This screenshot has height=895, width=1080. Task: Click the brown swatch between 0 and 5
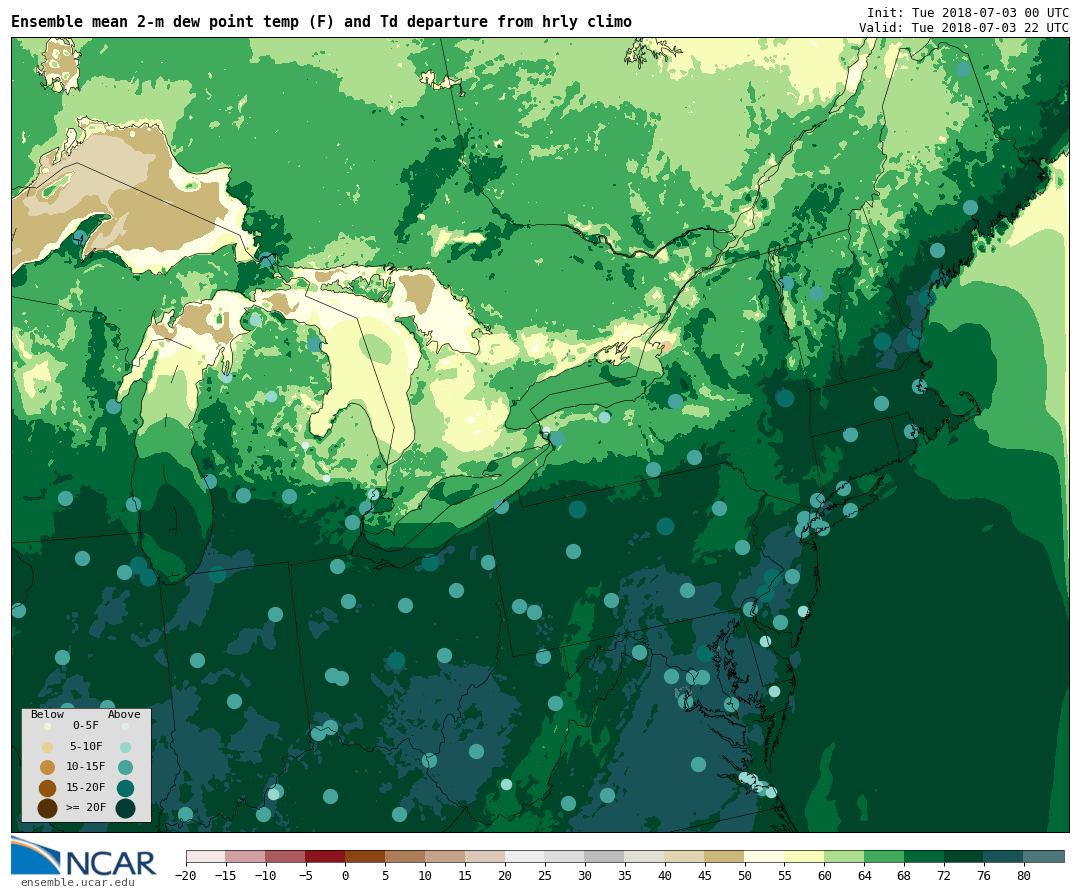pos(366,856)
